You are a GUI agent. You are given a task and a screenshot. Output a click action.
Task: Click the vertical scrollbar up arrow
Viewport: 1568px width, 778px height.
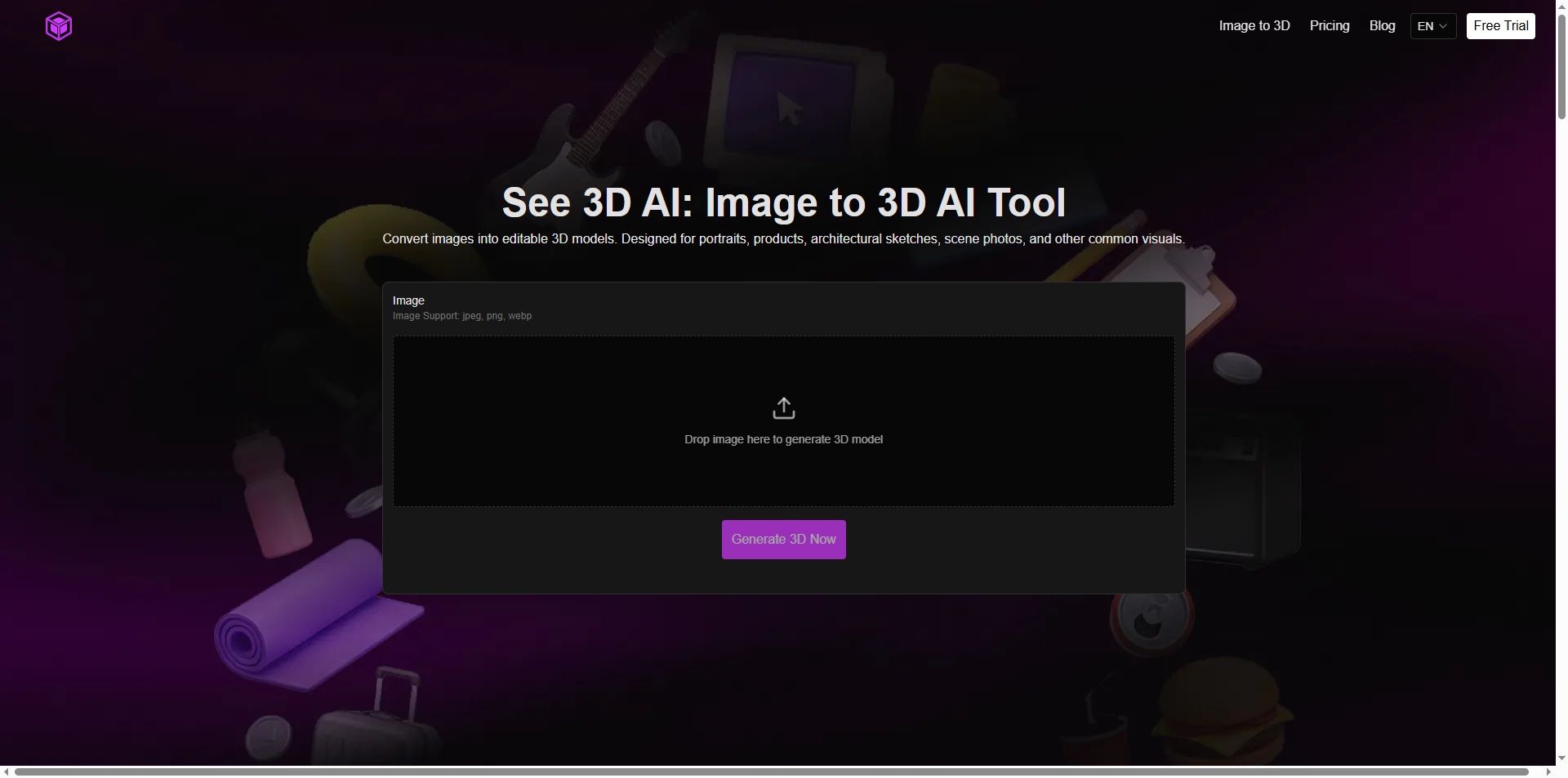pos(1561,6)
